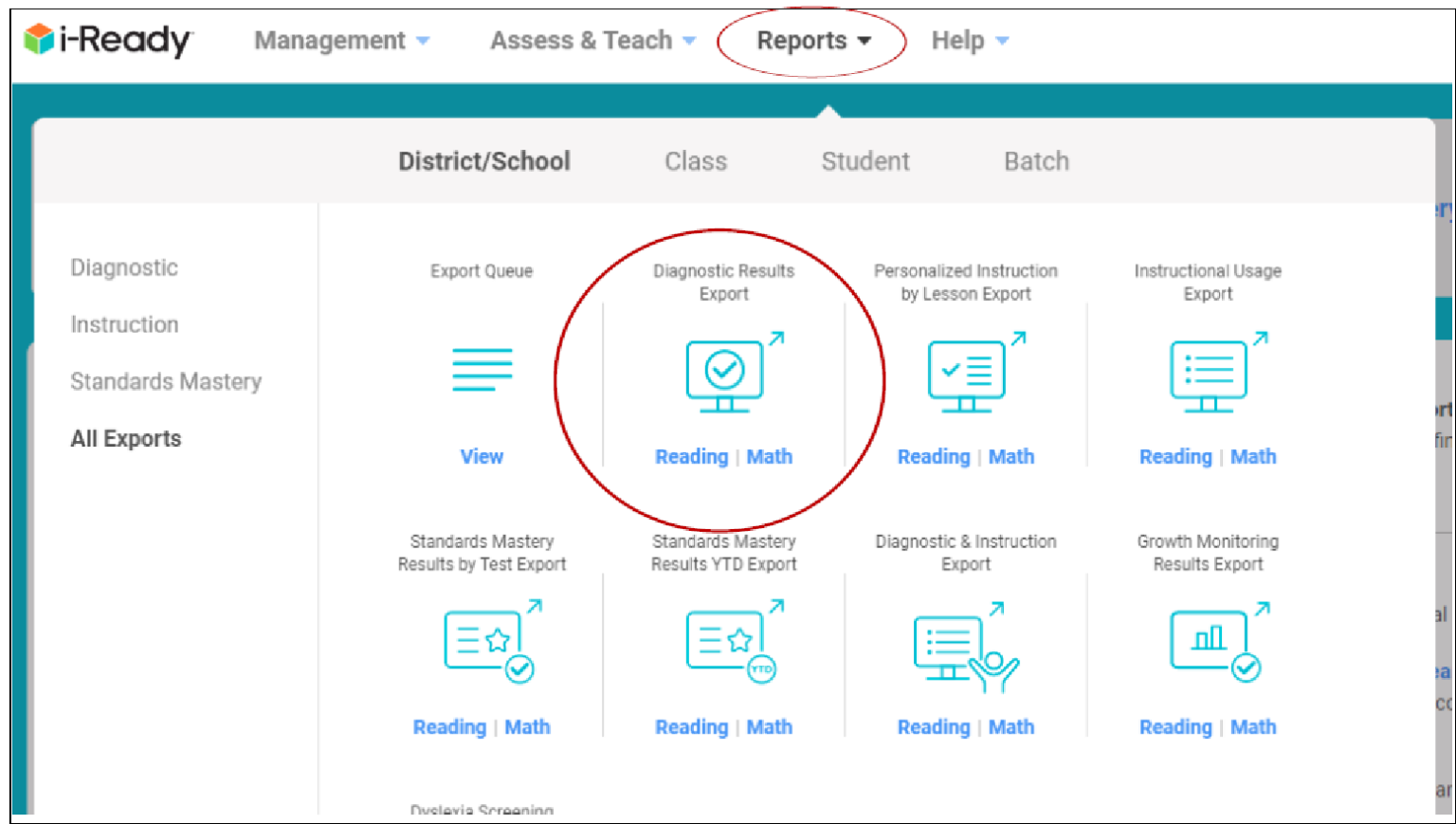Select Diagnostic in the left sidebar
Image resolution: width=1456 pixels, height=824 pixels.
[x=124, y=267]
